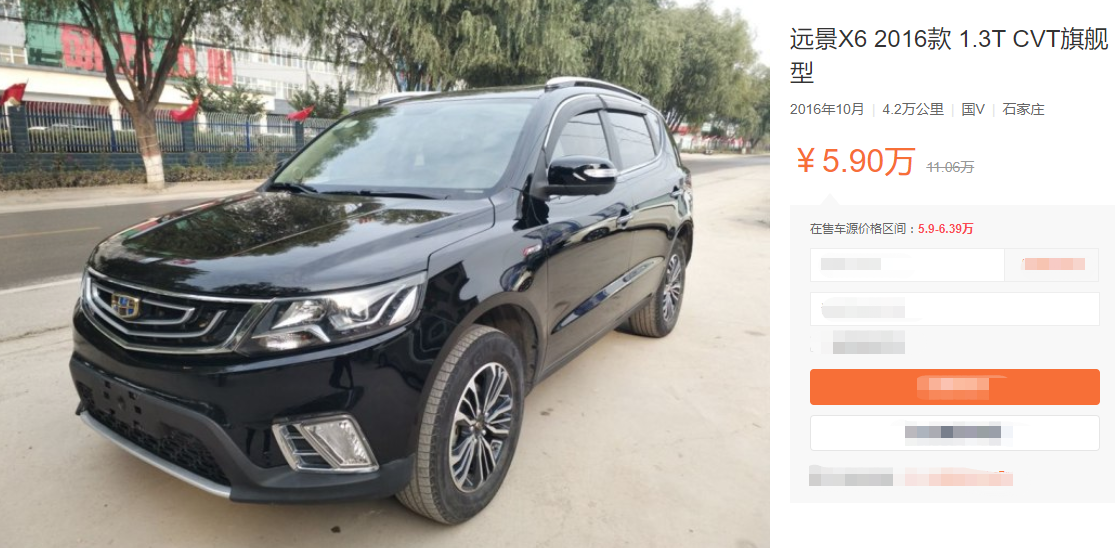Click the 4.2万公里 mileage label
Viewport: 1115px width, 548px height.
coord(913,109)
